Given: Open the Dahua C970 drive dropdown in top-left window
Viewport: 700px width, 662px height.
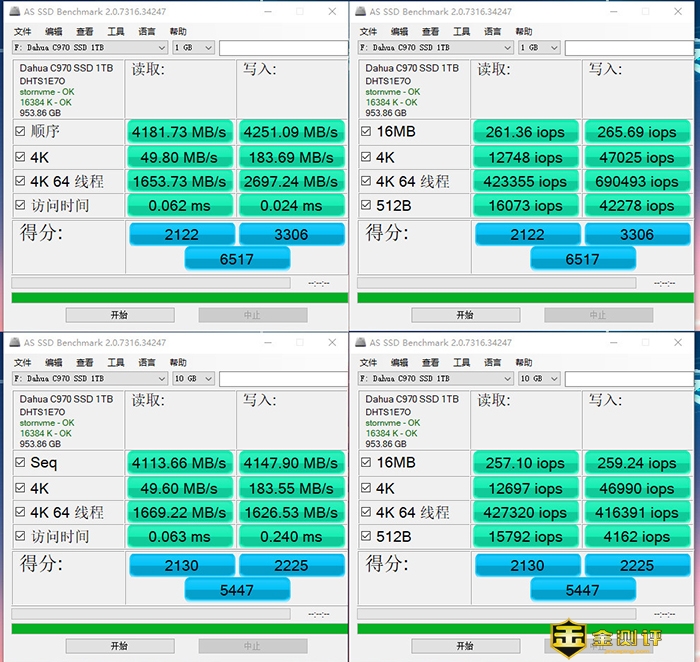Looking at the screenshot, I should (90, 48).
